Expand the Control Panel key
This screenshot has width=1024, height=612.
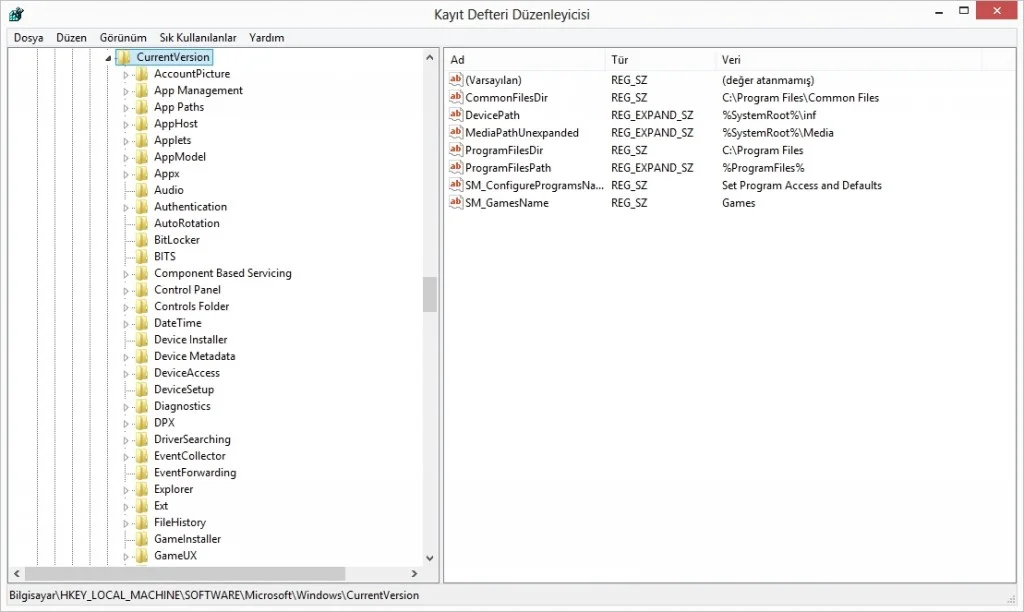(x=126, y=291)
